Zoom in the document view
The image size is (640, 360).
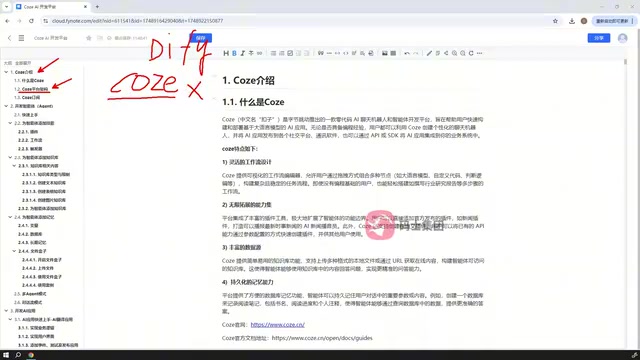coord(454,53)
